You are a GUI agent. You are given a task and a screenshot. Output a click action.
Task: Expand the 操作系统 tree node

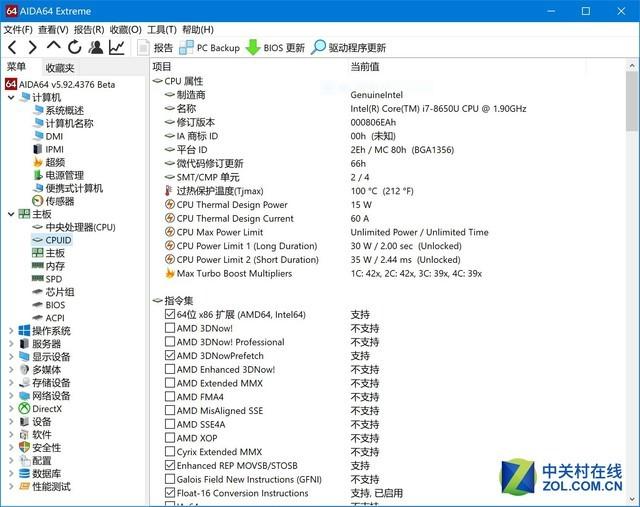pyautogui.click(x=11, y=331)
